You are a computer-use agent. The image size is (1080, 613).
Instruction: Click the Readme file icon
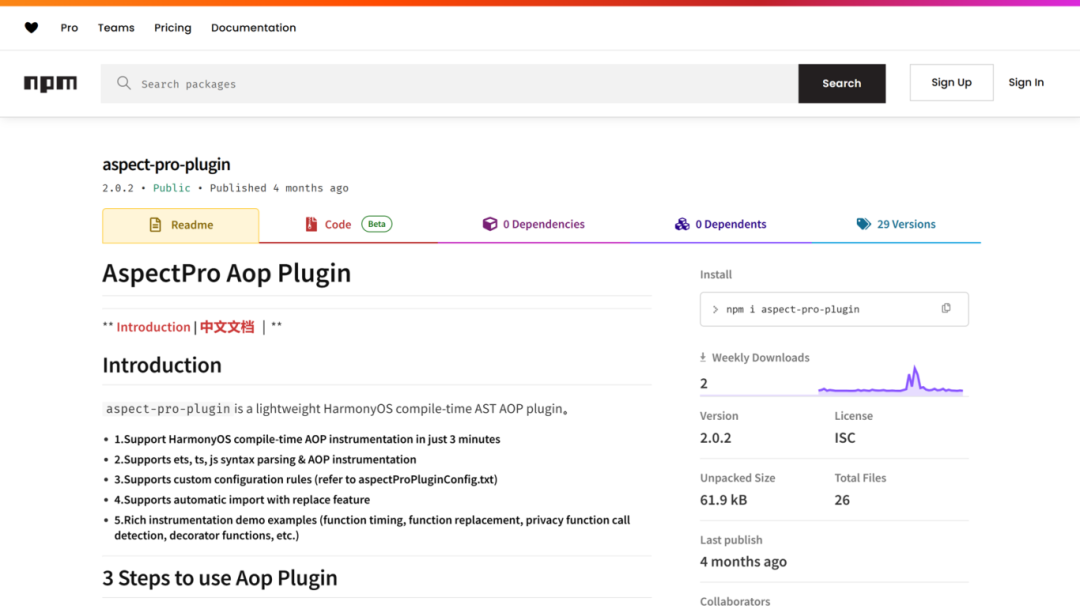tap(155, 225)
